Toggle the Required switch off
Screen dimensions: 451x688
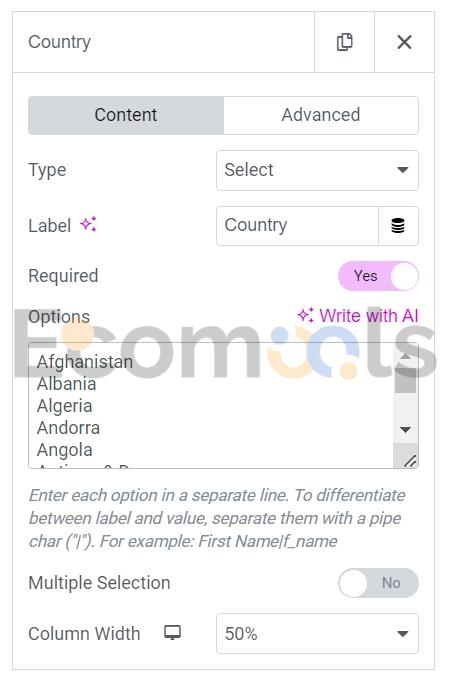pyautogui.click(x=378, y=276)
